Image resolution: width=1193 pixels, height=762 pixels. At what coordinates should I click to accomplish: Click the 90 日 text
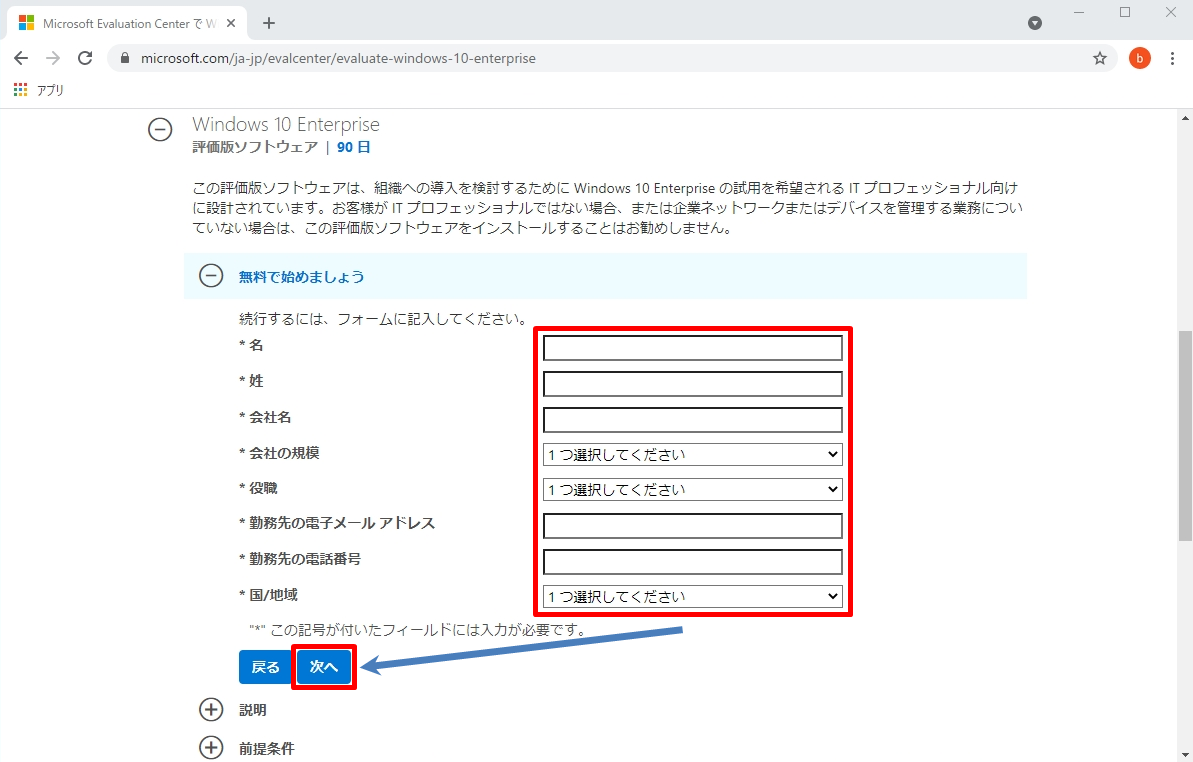354,147
